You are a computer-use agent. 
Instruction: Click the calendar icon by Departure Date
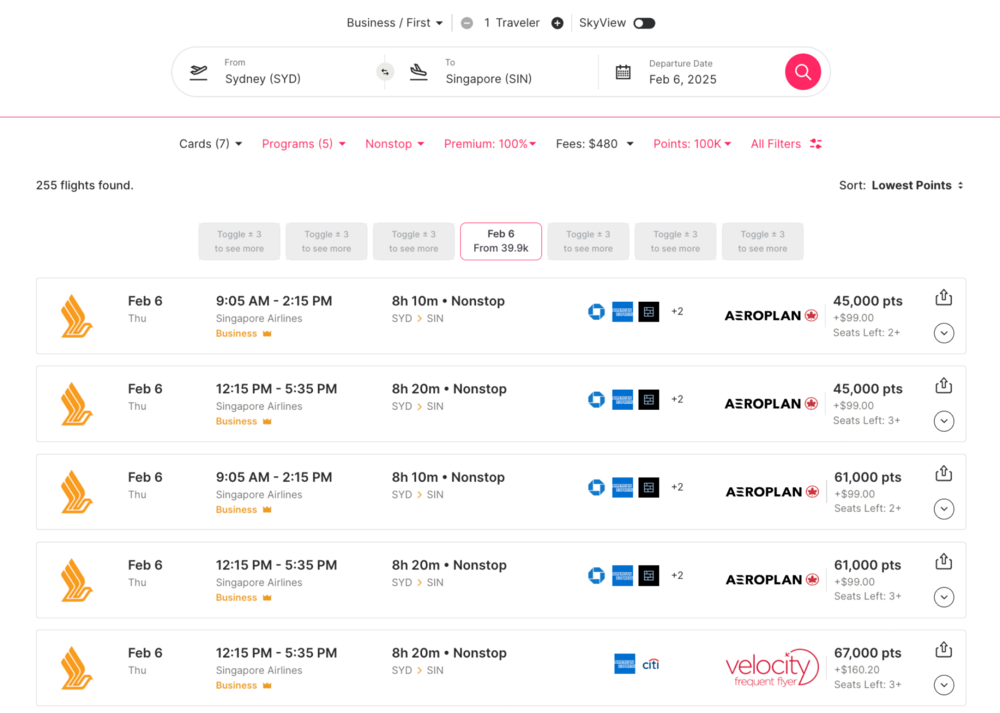(623, 72)
